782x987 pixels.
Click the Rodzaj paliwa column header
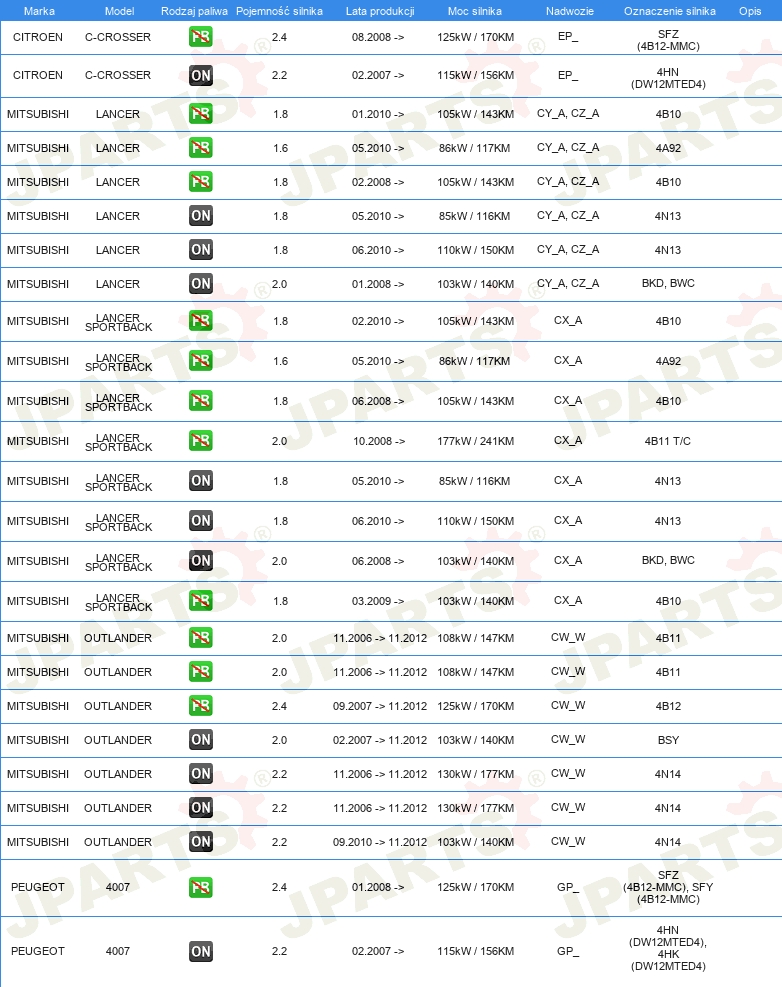(x=194, y=11)
